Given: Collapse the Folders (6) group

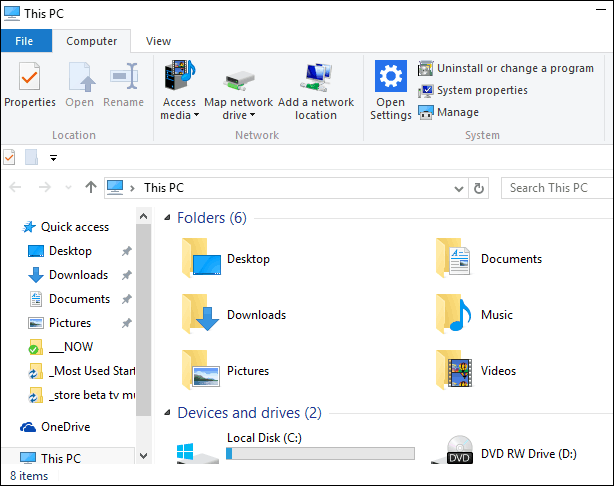Looking at the screenshot, I should point(168,218).
